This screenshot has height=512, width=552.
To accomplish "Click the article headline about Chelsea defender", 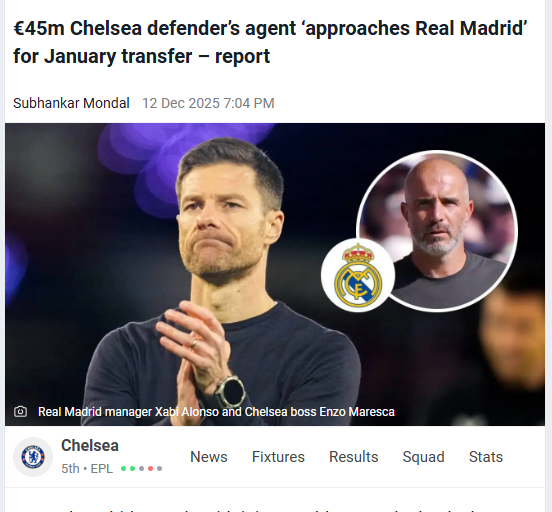I will point(270,42).
